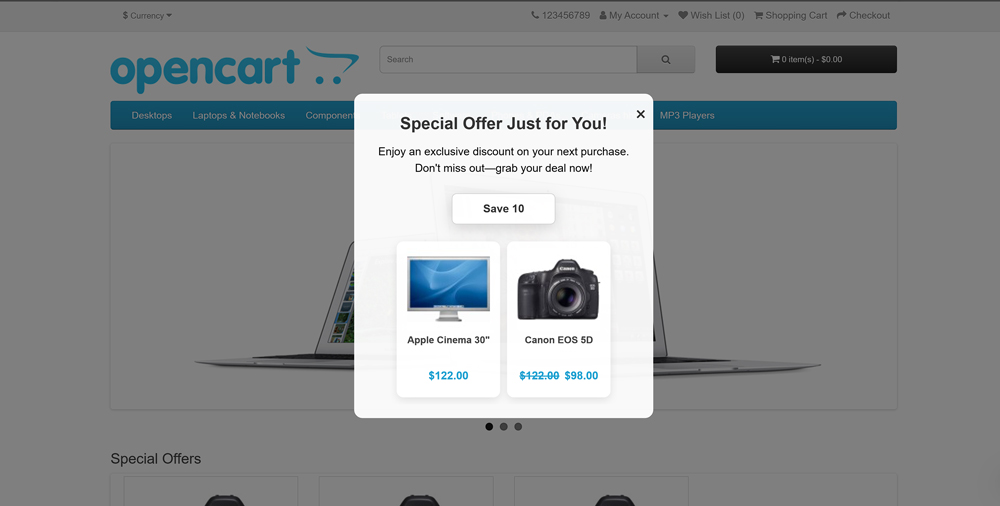This screenshot has height=506, width=1000.
Task: Open the Canon EOS 5D camera image
Action: point(558,288)
